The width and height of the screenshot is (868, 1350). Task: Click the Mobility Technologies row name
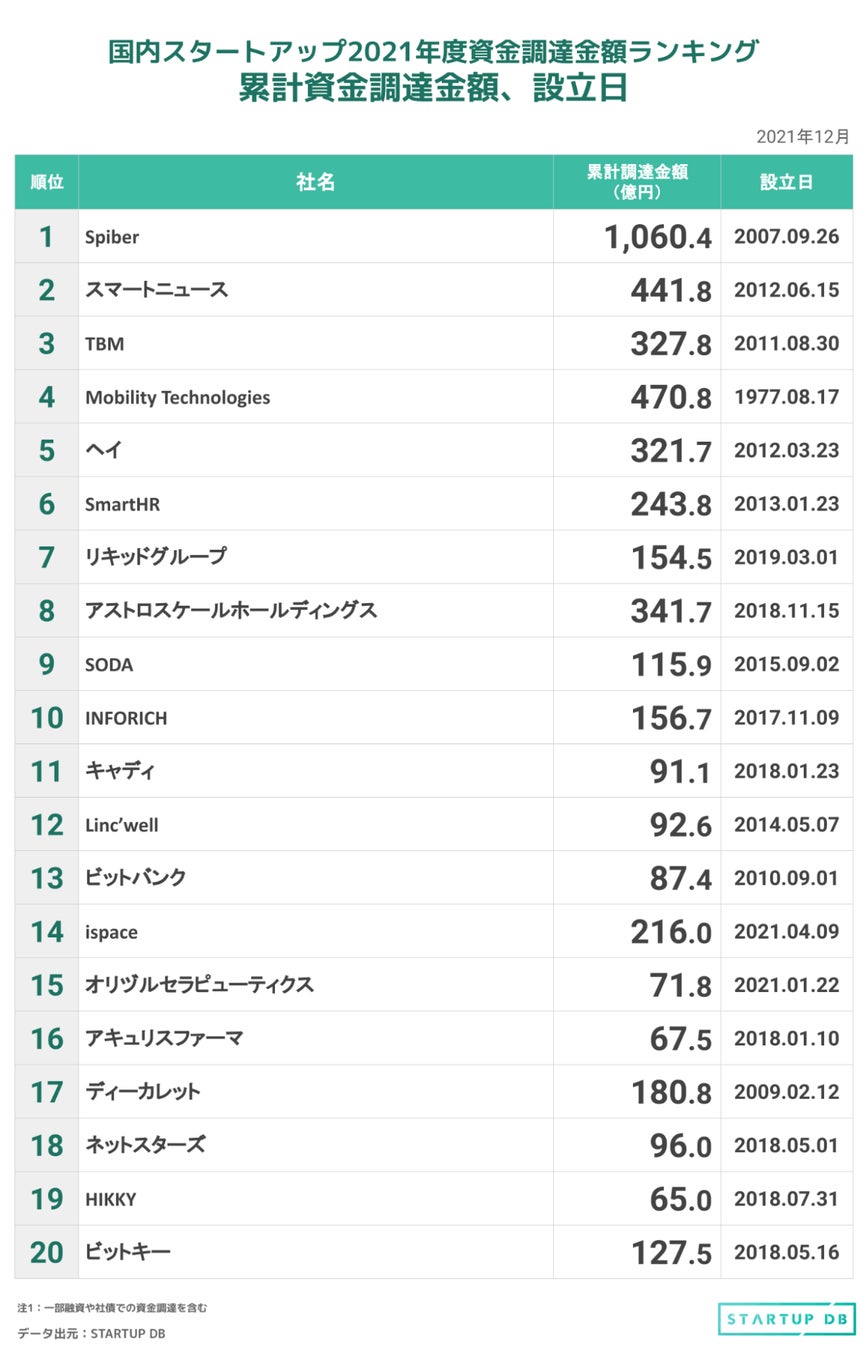click(x=178, y=397)
